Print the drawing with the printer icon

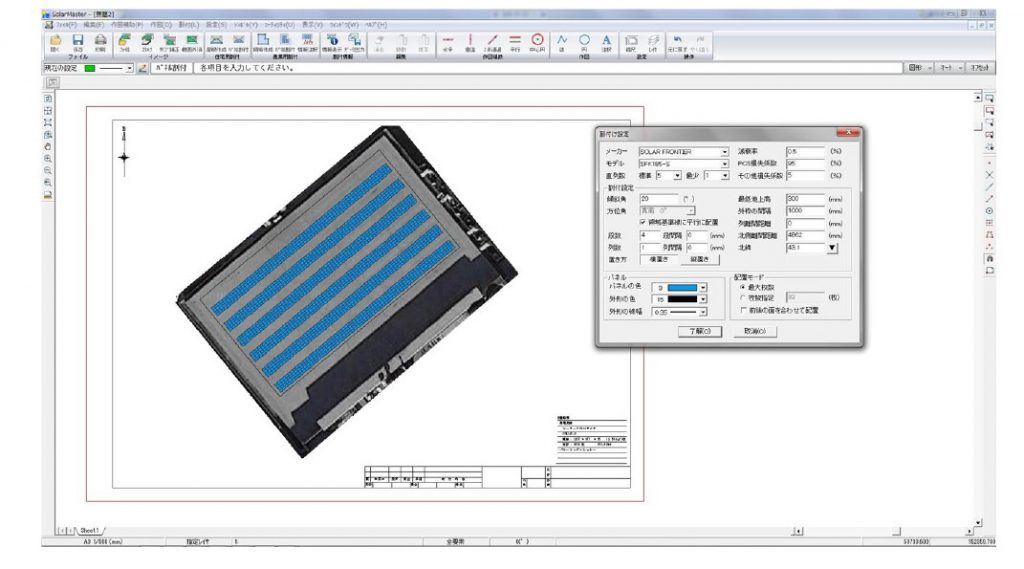100,41
